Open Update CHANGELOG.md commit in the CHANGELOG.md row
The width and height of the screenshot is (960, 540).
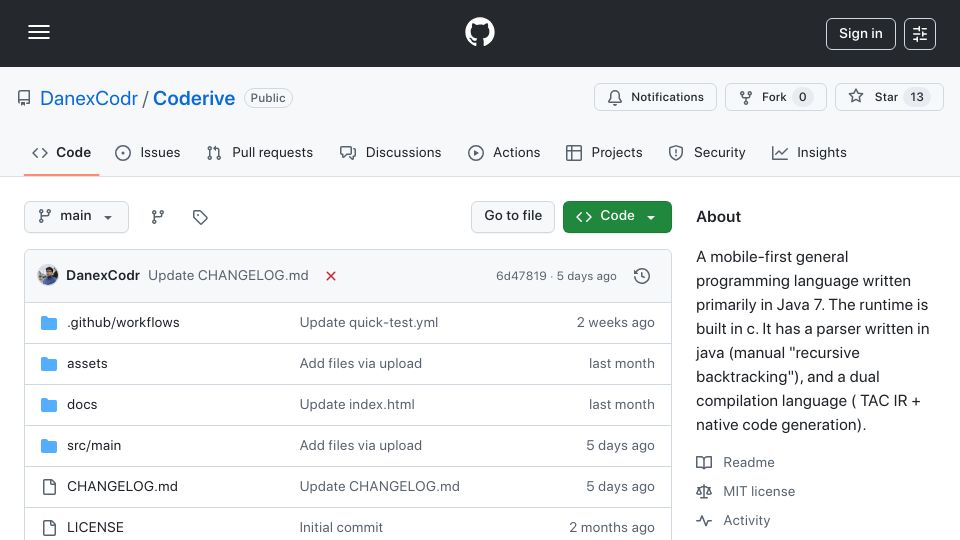pos(380,487)
